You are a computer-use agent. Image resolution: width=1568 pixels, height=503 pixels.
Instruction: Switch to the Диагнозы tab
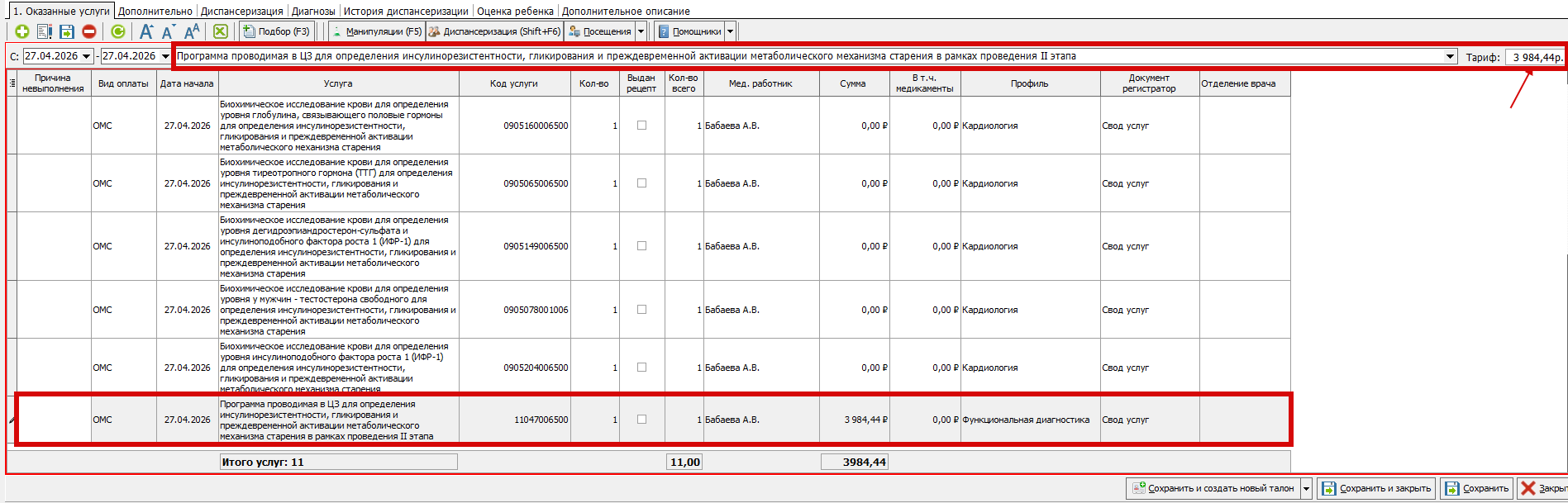(x=313, y=12)
